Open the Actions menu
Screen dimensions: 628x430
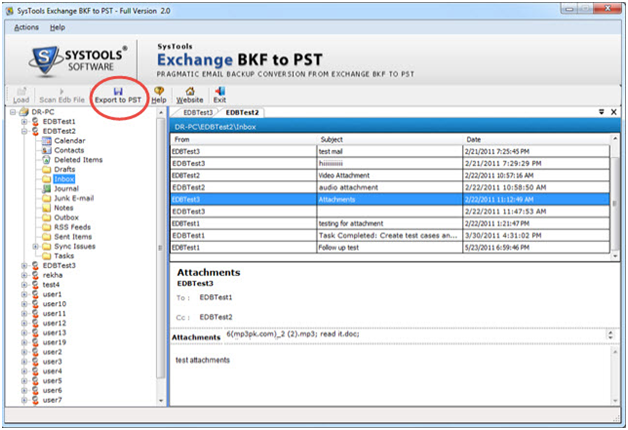click(x=26, y=28)
